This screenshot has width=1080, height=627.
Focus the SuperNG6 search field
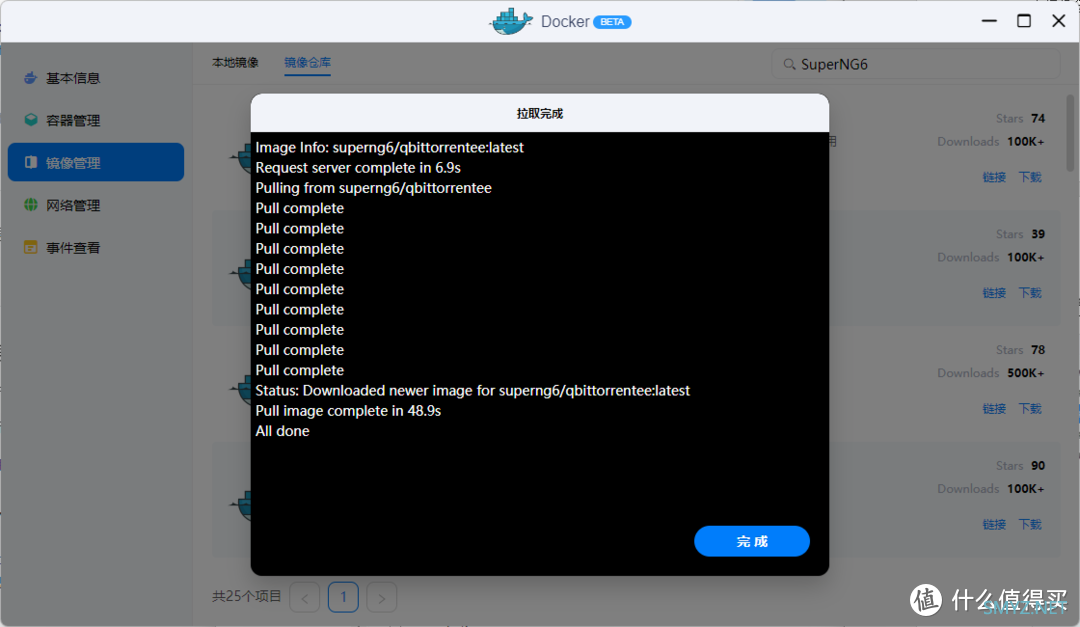[x=916, y=64]
